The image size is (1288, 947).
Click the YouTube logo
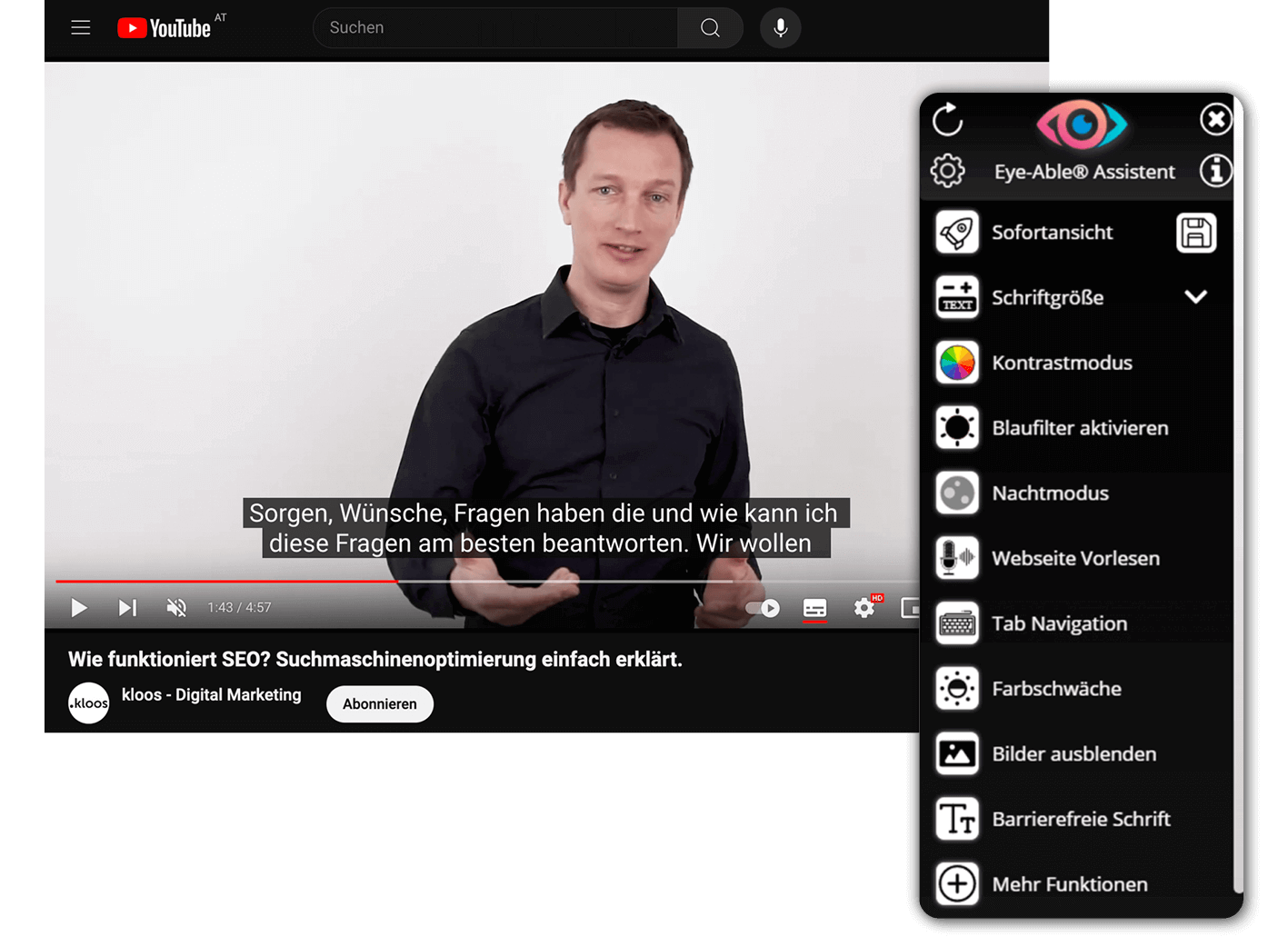point(165,28)
